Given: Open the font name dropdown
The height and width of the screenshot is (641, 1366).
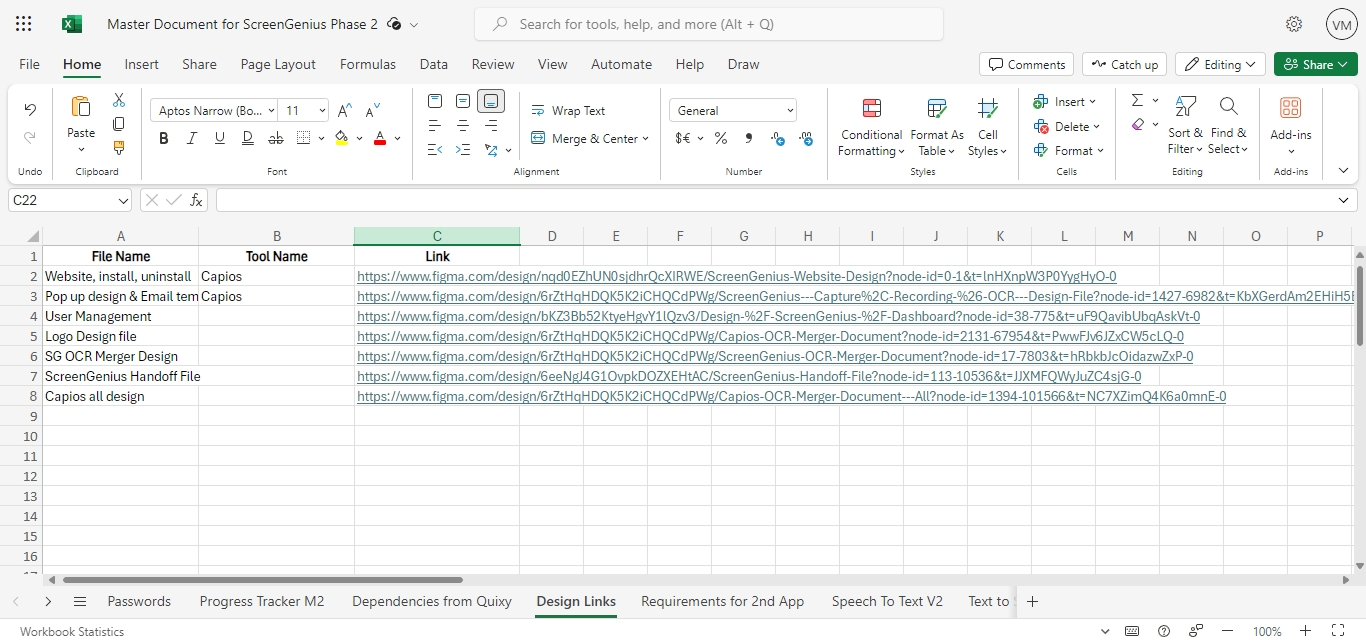Looking at the screenshot, I should click(271, 111).
